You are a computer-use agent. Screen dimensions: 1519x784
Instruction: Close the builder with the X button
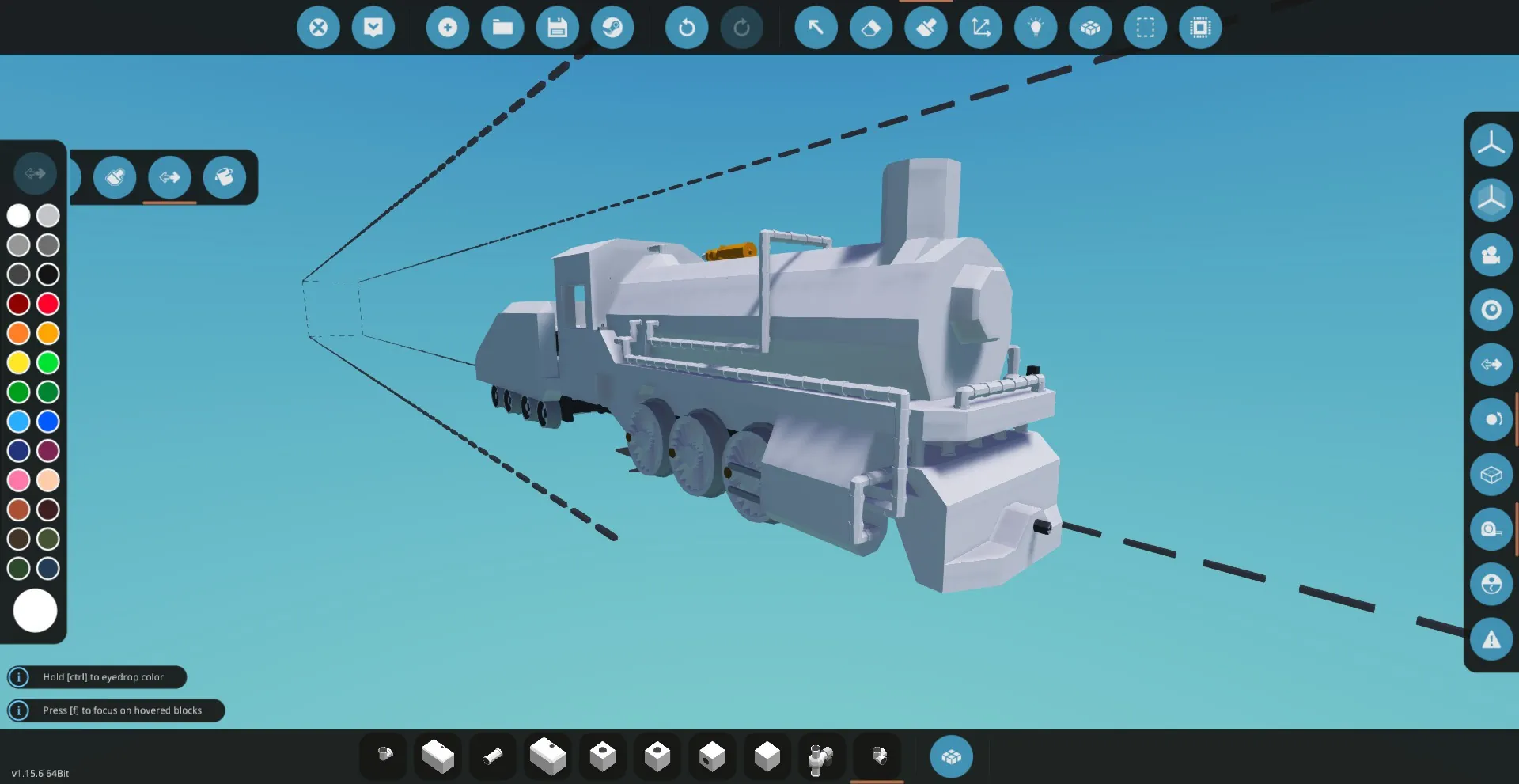pyautogui.click(x=318, y=28)
